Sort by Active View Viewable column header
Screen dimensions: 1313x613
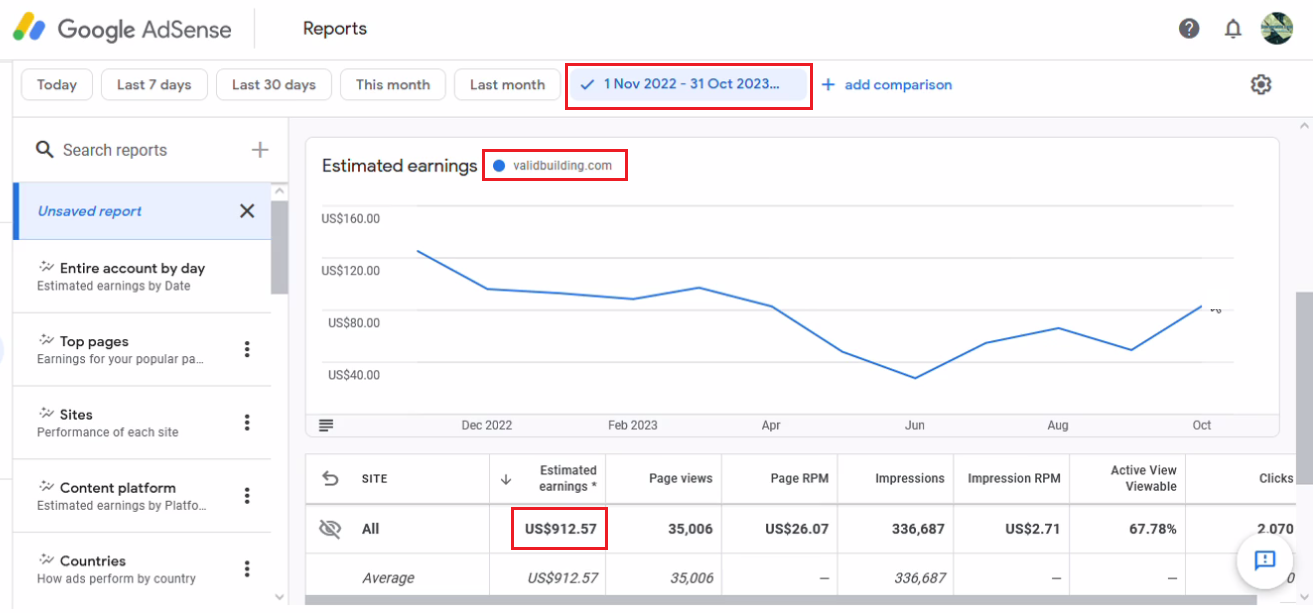1144,478
